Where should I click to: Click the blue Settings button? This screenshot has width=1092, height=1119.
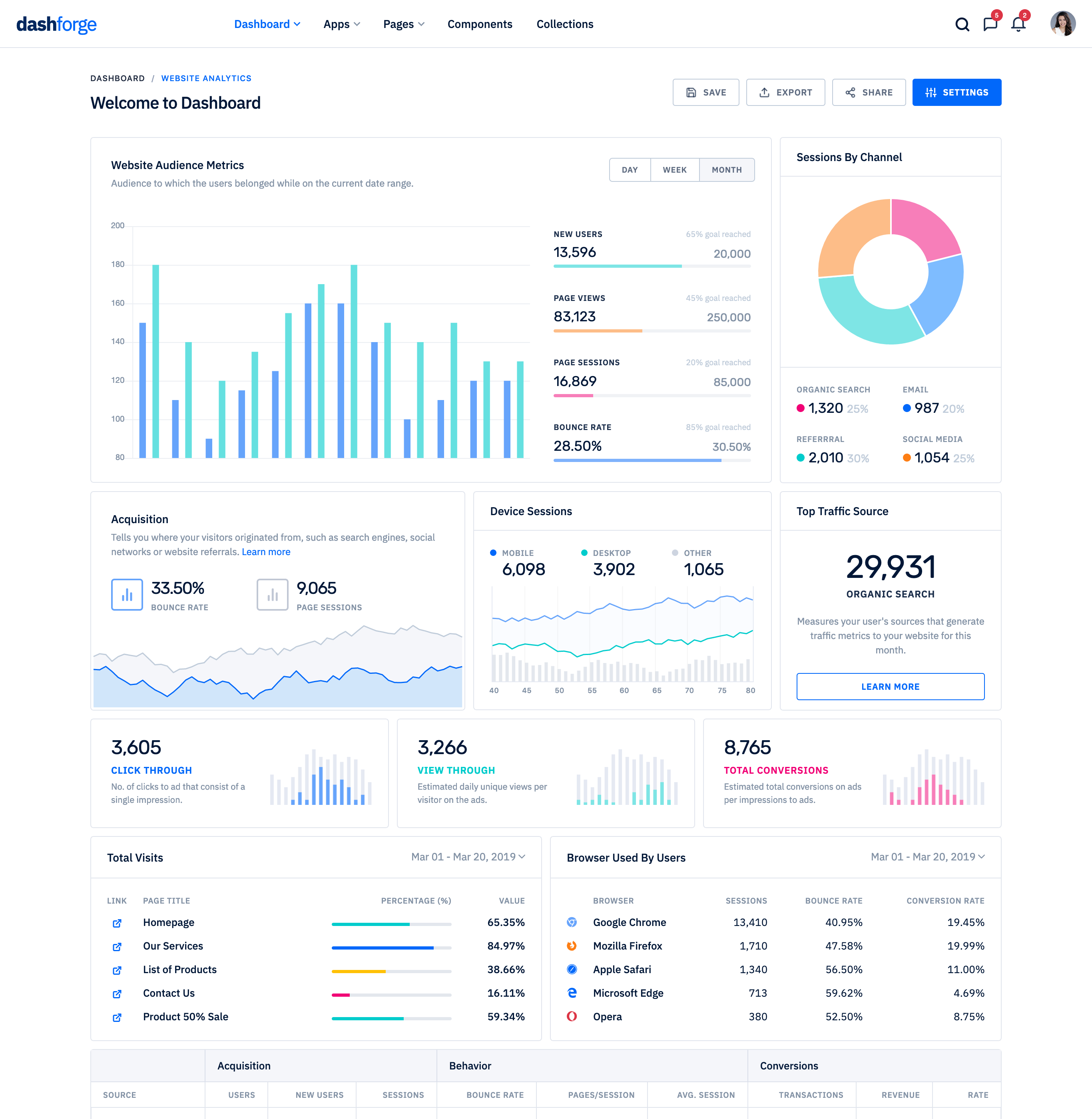point(956,92)
